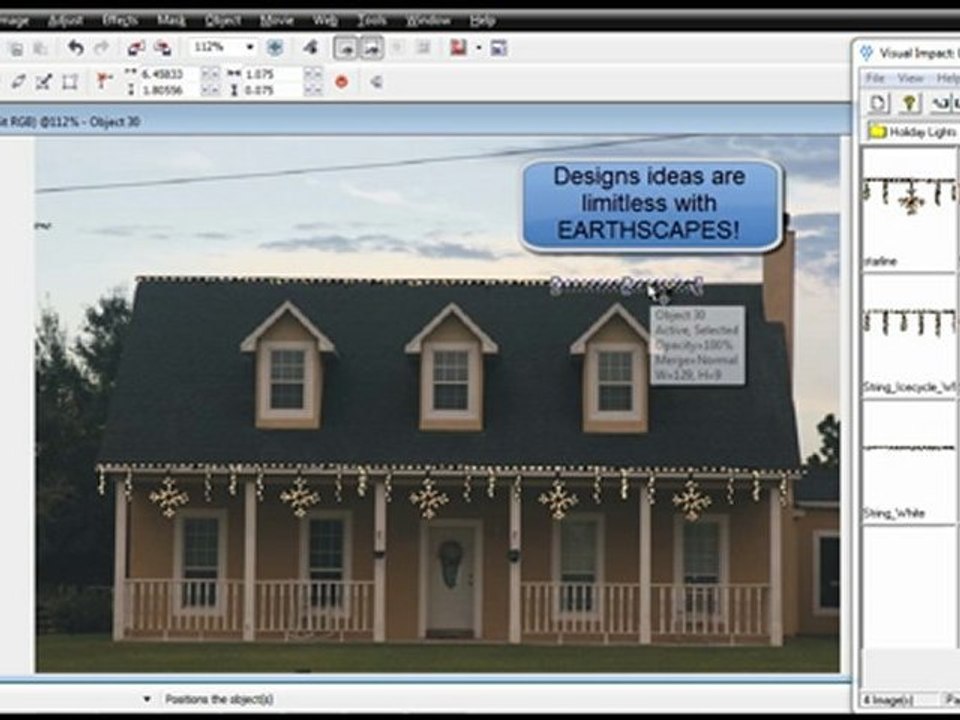960x720 pixels.
Task: Click the Visual Impact window title bar icon
Action: [x=866, y=53]
